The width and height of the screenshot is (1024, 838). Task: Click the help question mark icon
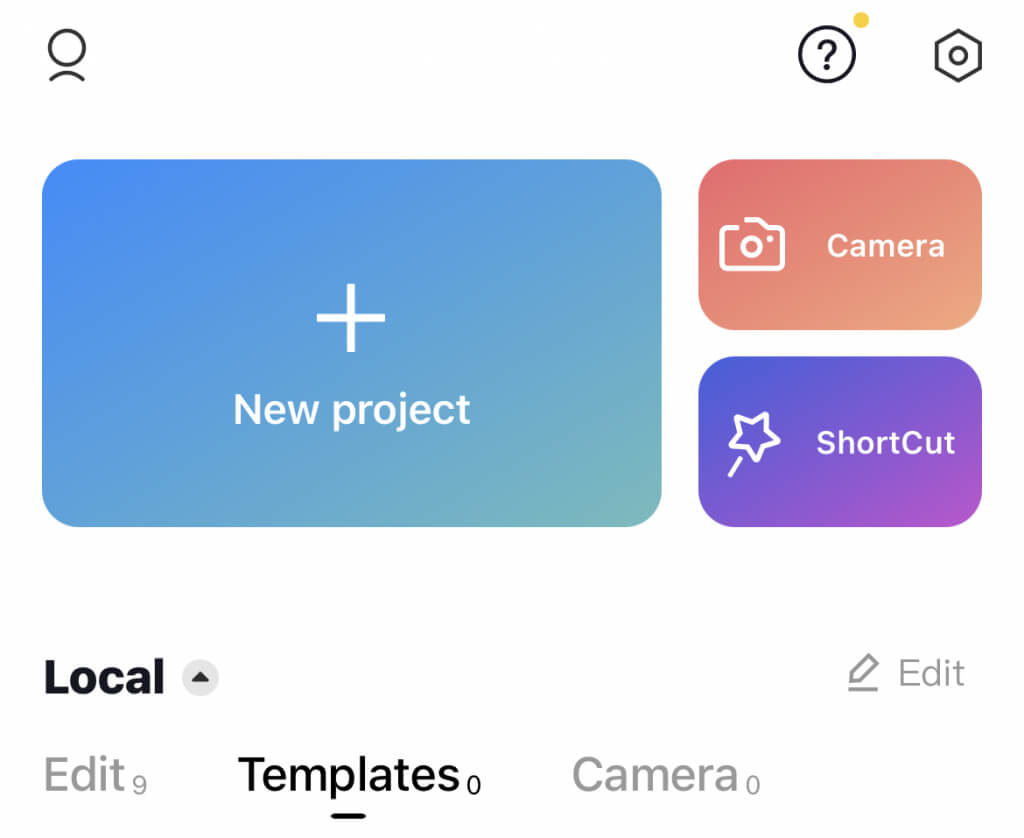826,56
